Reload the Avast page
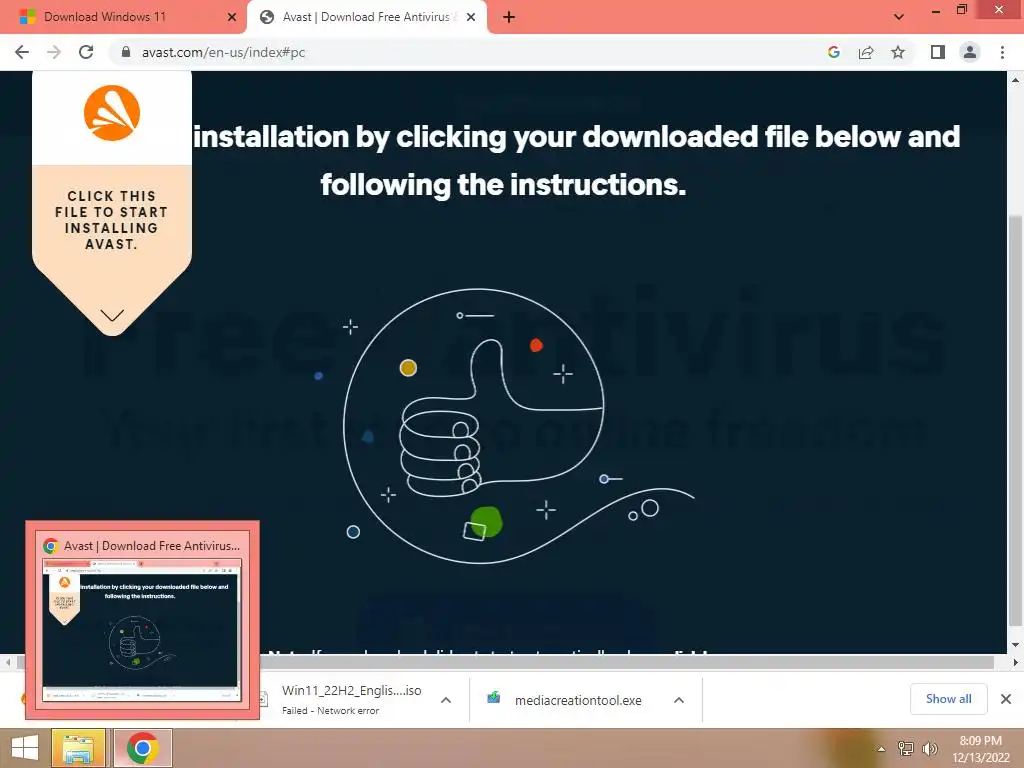The width and height of the screenshot is (1024, 768). tap(86, 52)
